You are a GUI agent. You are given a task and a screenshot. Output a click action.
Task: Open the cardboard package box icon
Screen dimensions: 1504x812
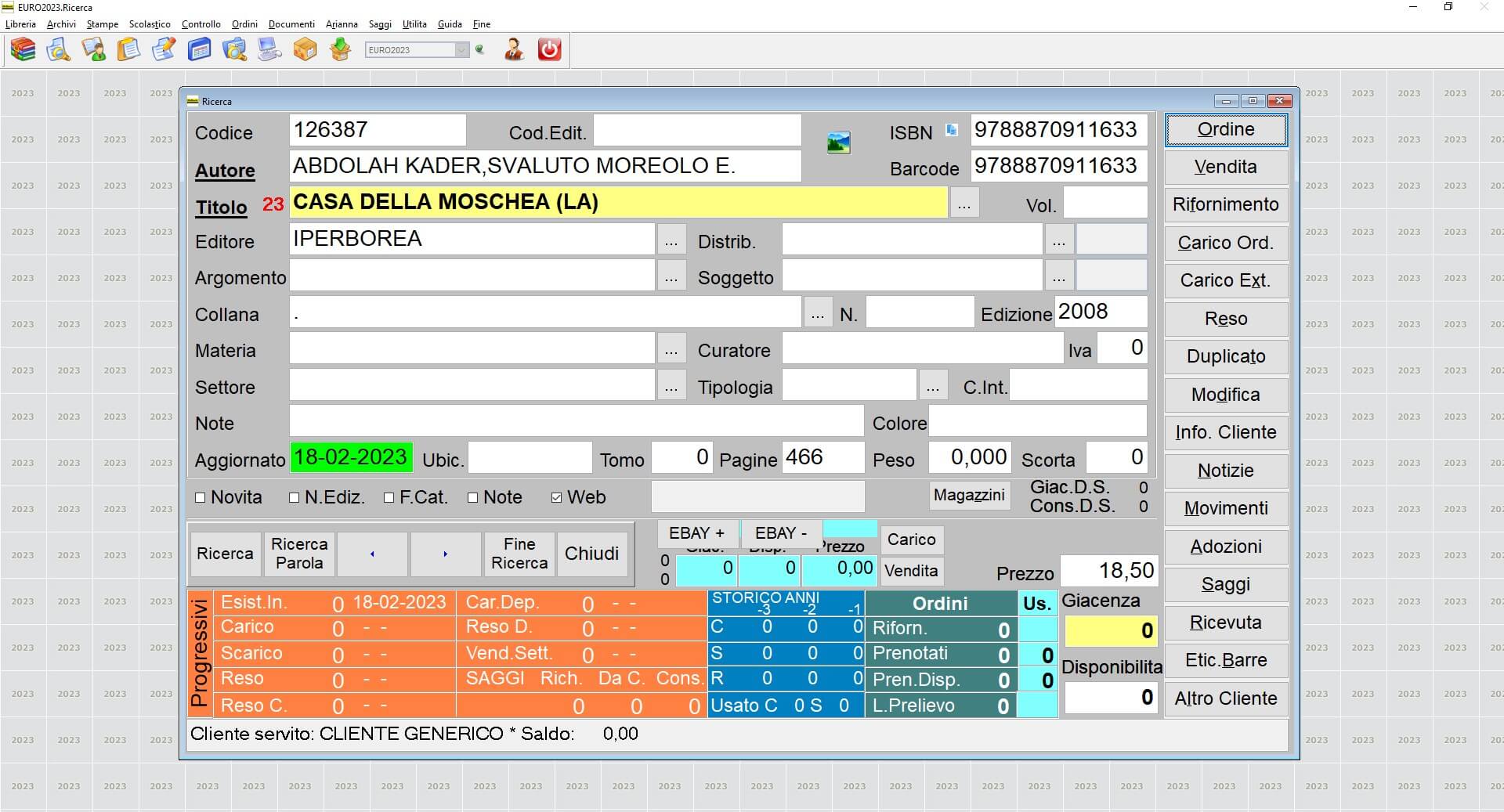point(305,49)
